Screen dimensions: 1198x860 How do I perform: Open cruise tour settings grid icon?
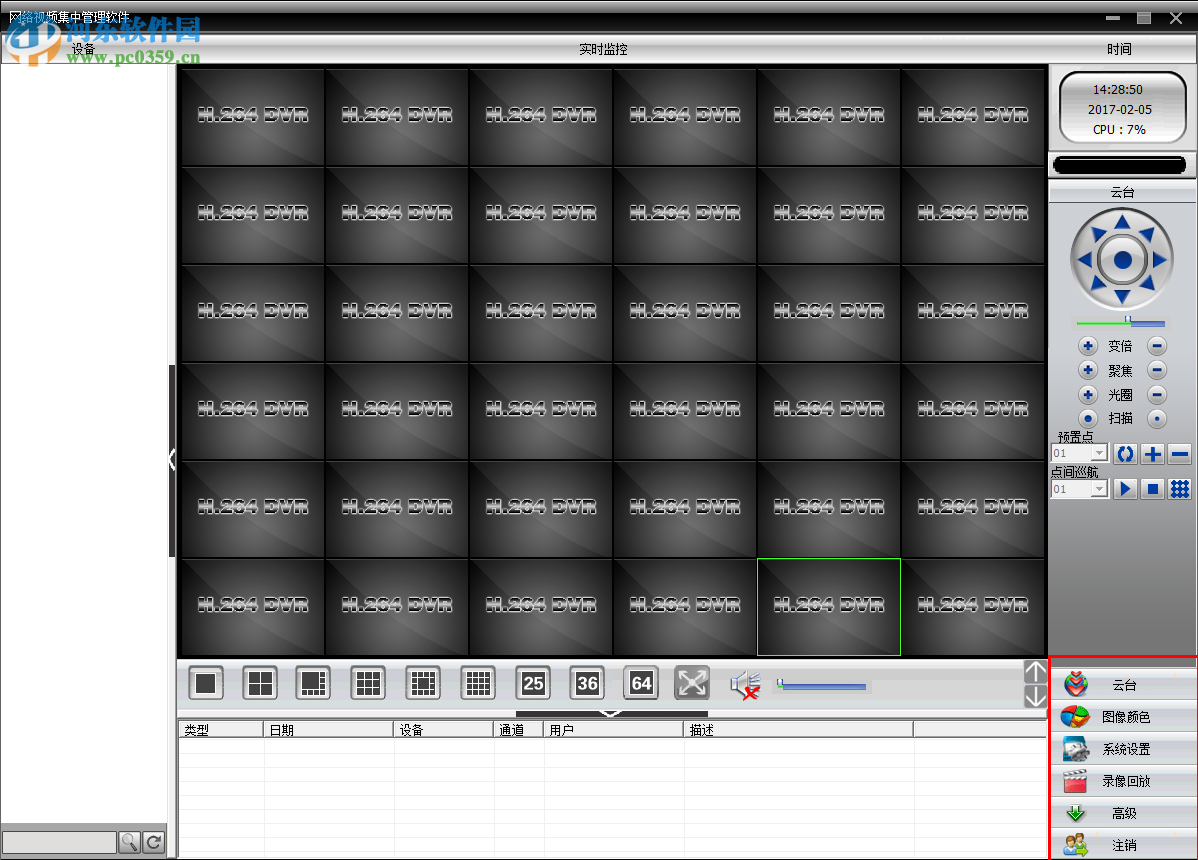1180,489
